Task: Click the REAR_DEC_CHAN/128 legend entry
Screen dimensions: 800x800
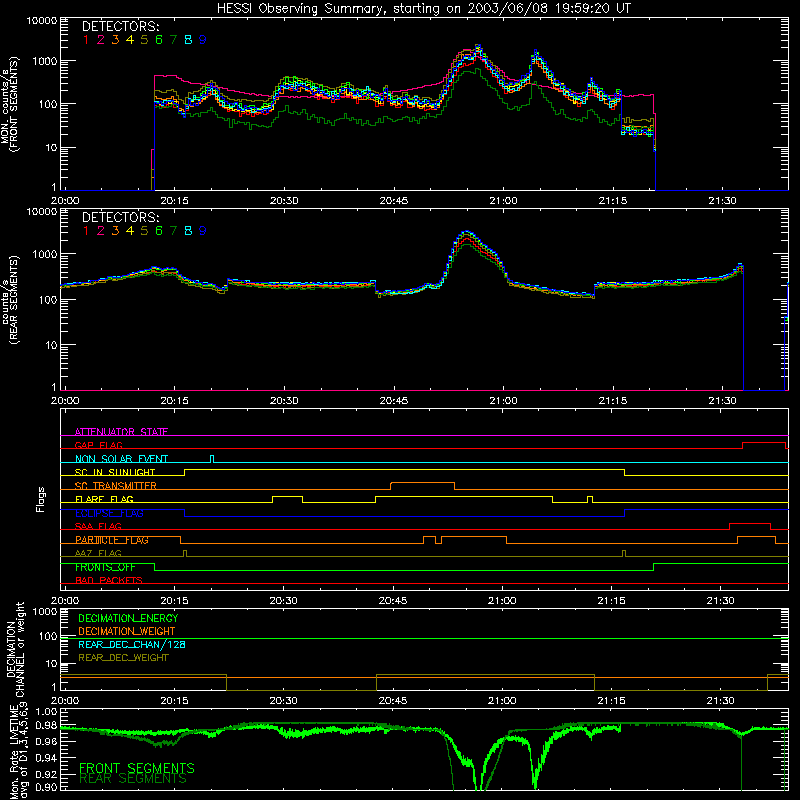Action: [132, 644]
